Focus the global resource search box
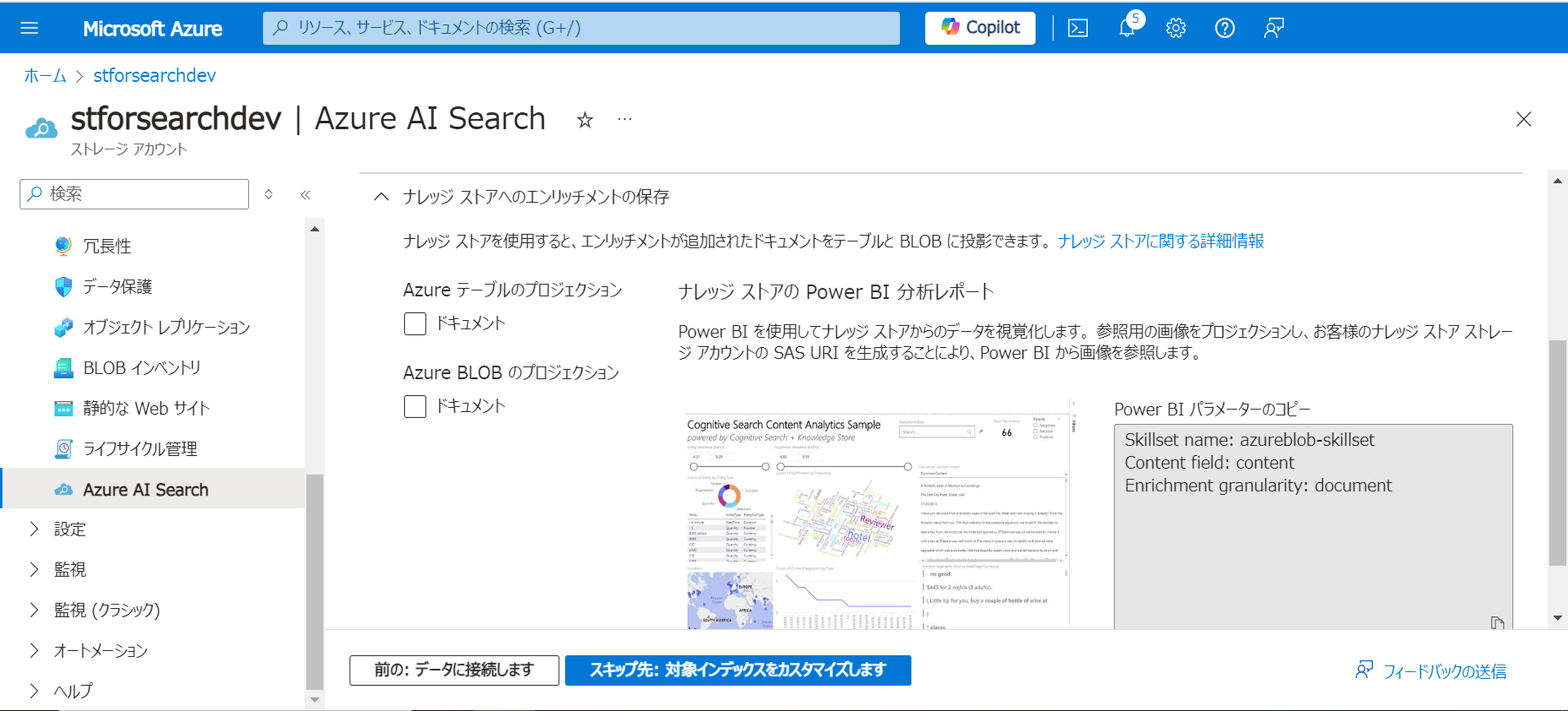This screenshot has height=711, width=1568. [581, 28]
